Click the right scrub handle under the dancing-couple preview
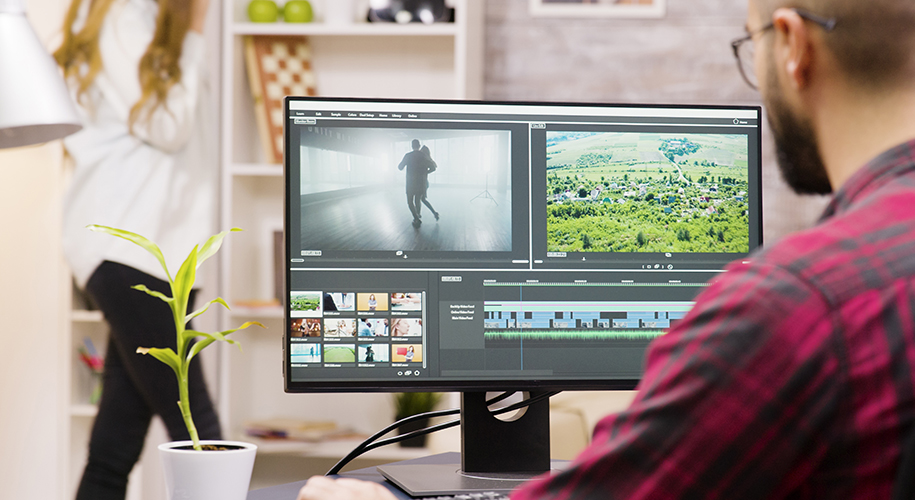The width and height of the screenshot is (915, 500). coord(521,261)
